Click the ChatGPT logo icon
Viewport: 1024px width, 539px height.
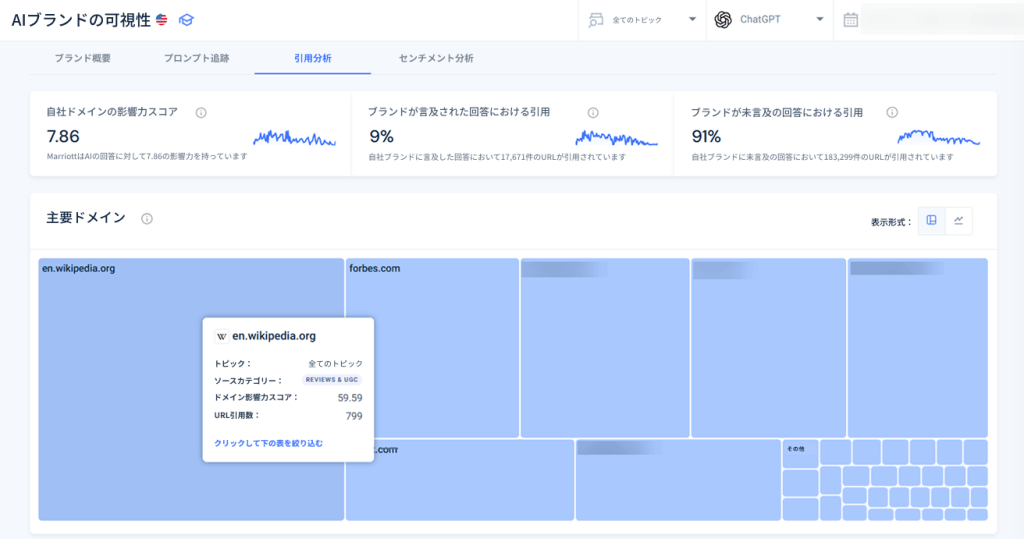tap(723, 20)
